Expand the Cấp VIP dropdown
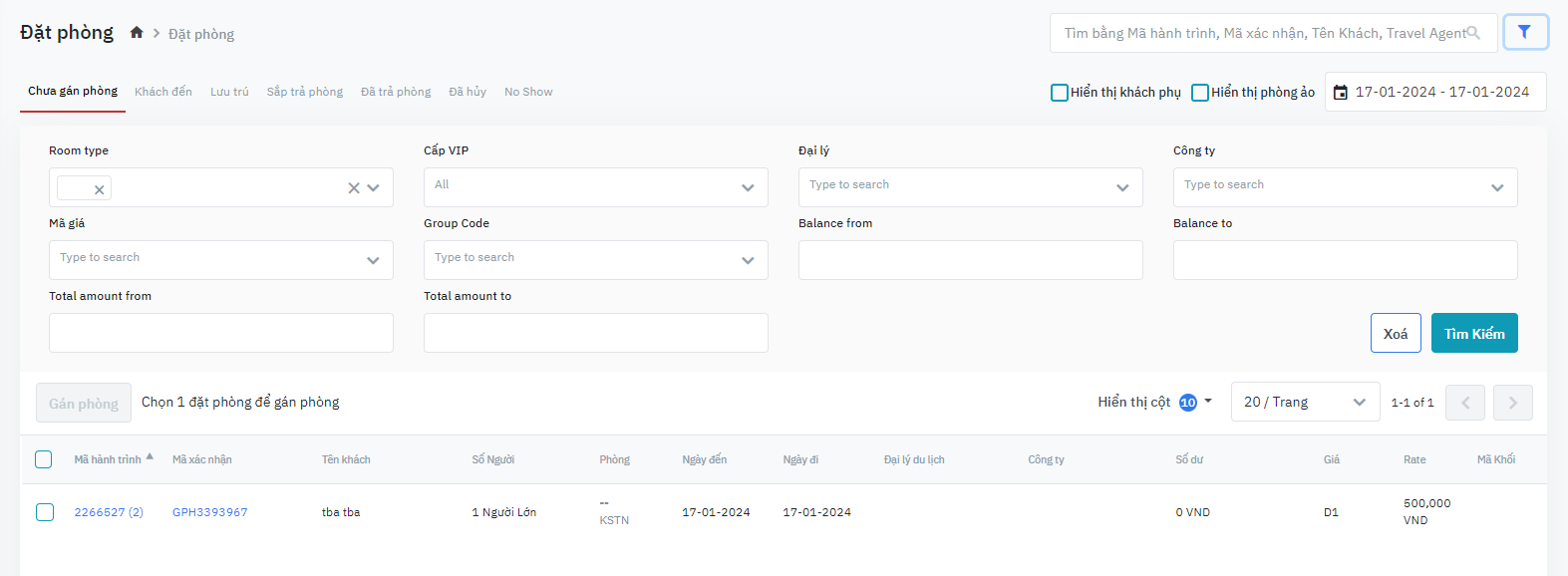The width and height of the screenshot is (1568, 576). 748,187
